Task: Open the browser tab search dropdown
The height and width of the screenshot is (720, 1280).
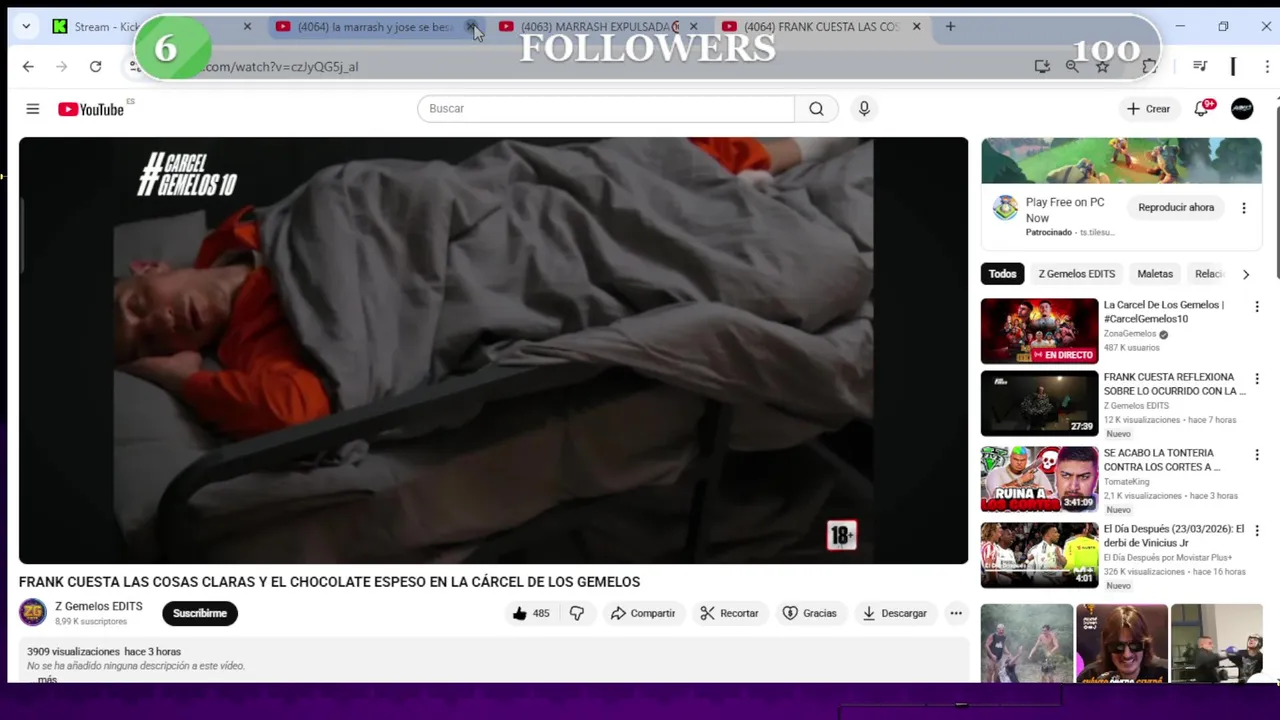Action: 26,26
